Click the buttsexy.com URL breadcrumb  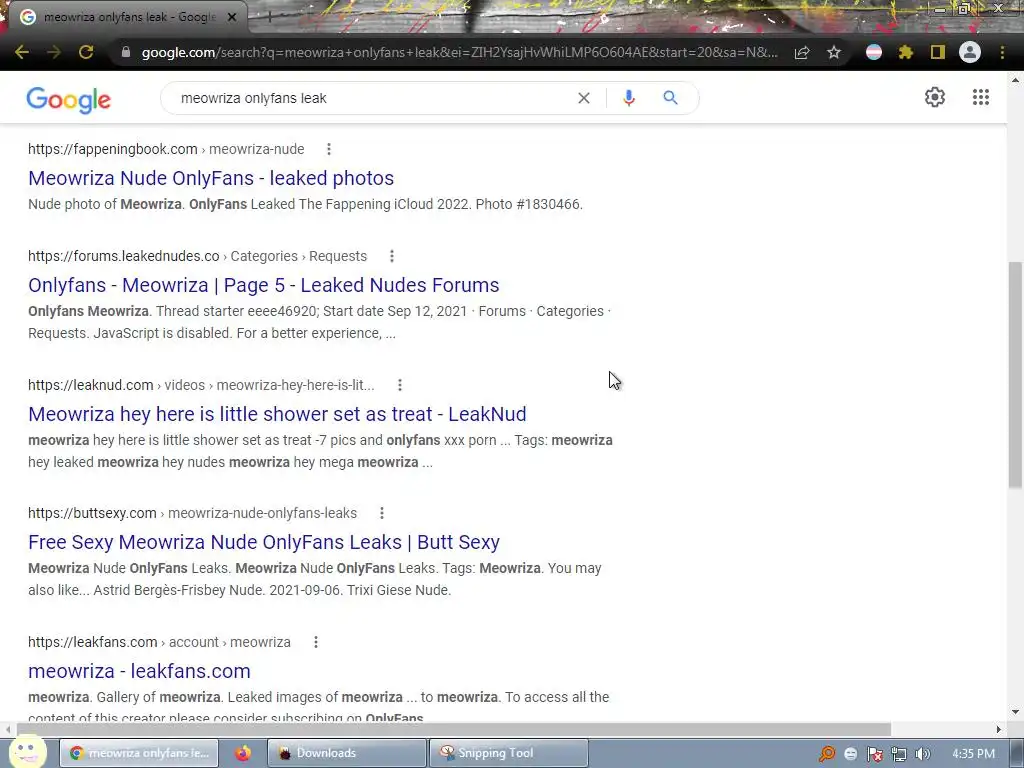tap(193, 513)
